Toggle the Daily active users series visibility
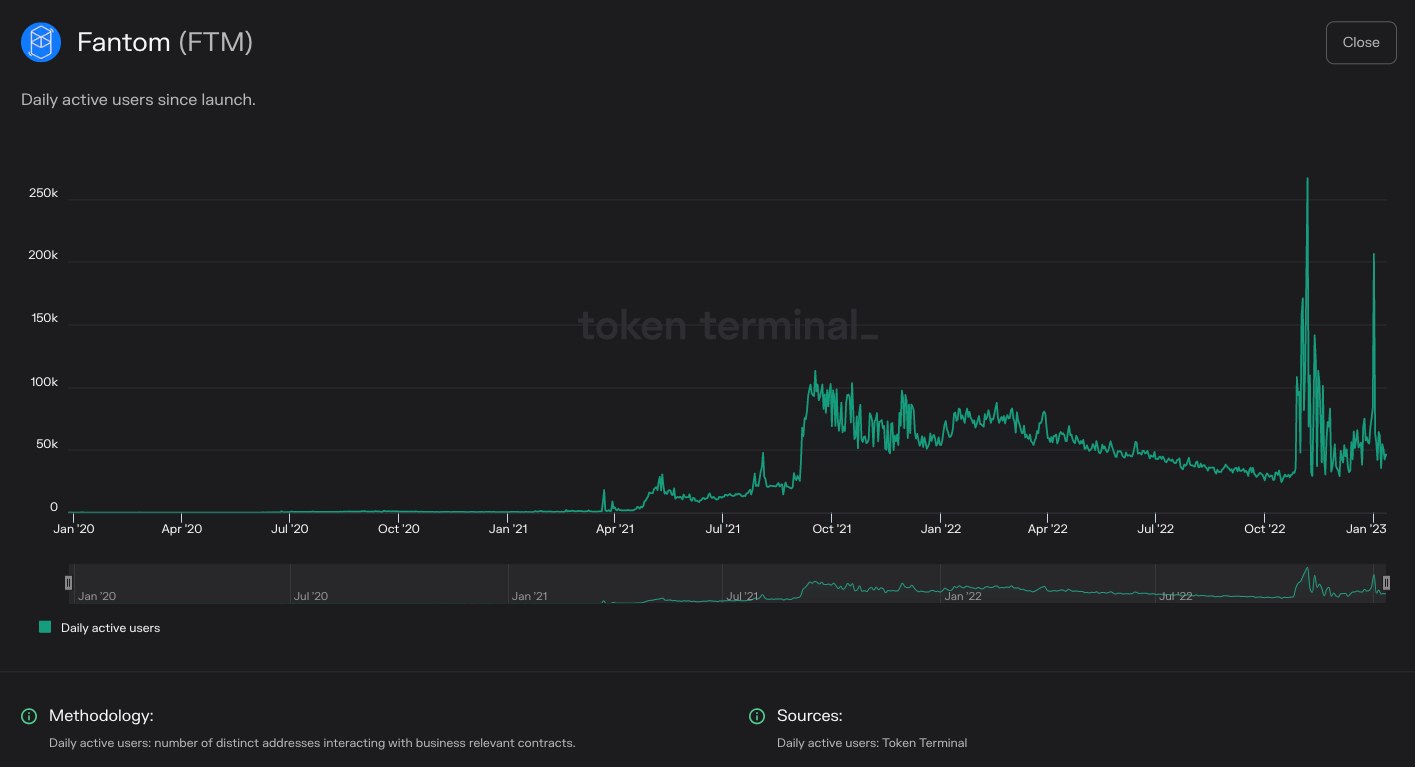This screenshot has height=767, width=1415. (100, 628)
